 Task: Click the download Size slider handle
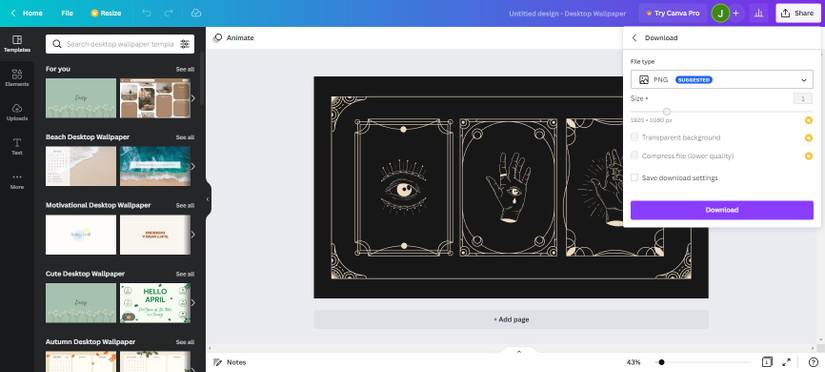[x=667, y=112]
